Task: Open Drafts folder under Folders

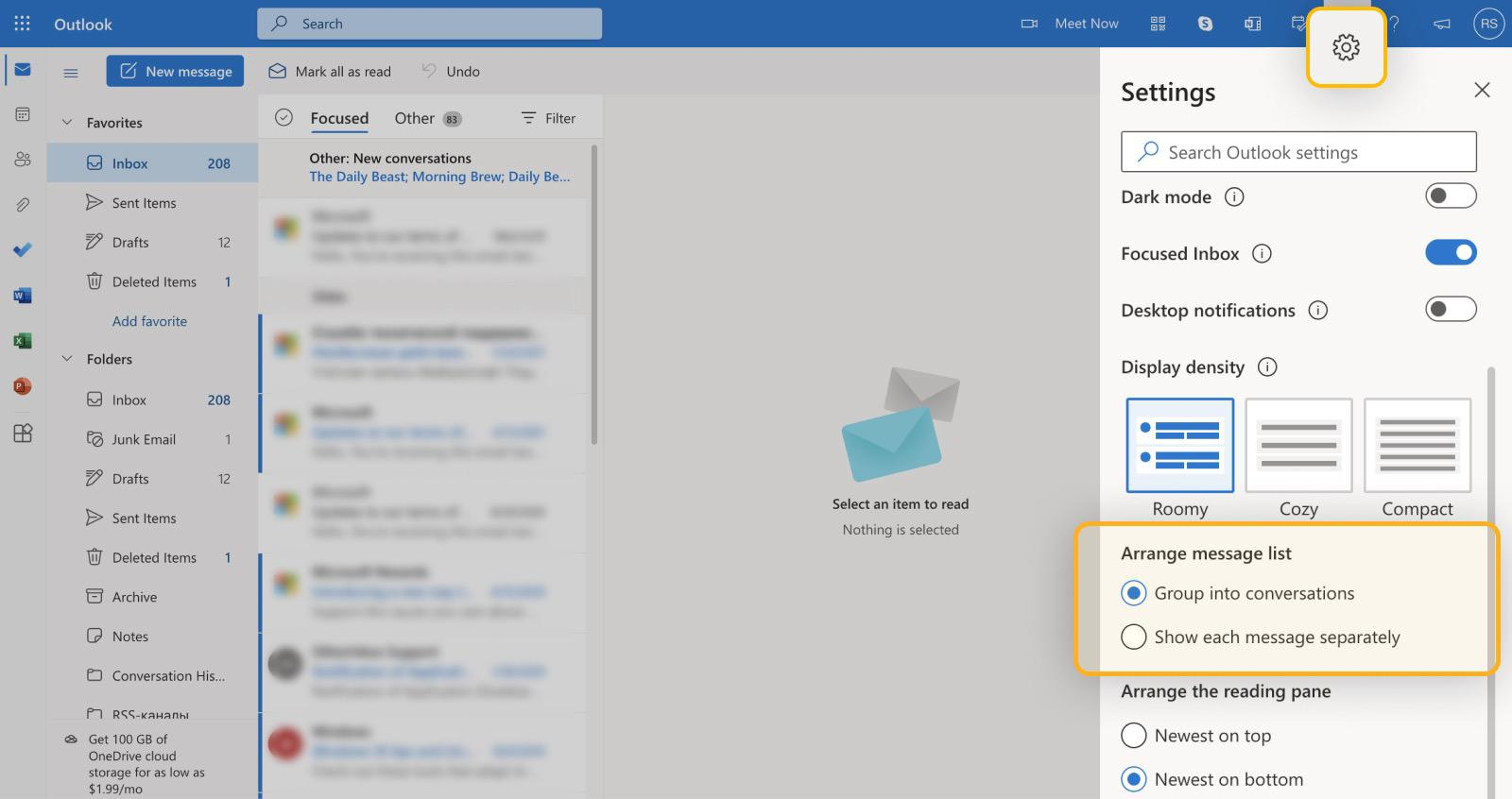Action: [x=152, y=479]
